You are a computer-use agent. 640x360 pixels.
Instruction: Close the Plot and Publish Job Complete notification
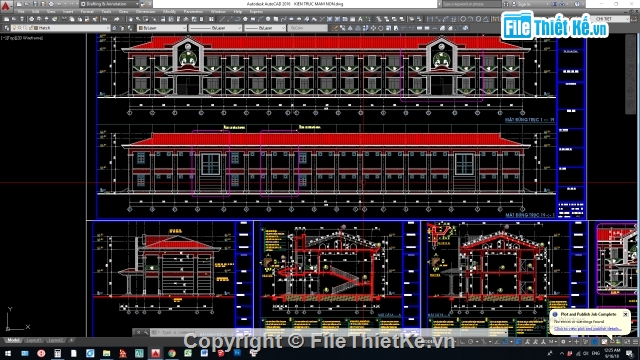625,314
